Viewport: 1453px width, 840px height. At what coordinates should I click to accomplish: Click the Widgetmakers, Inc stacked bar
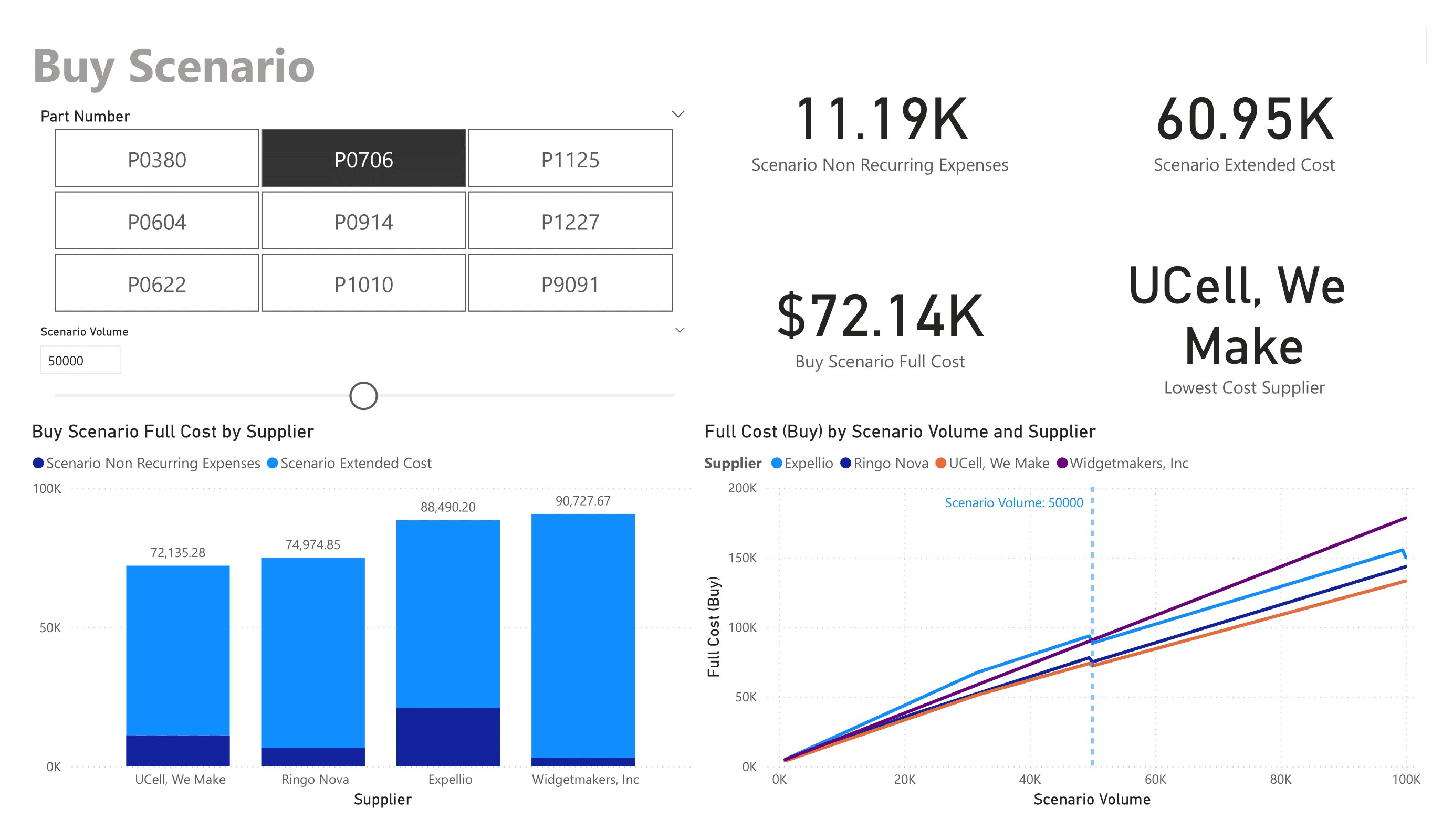click(x=583, y=634)
